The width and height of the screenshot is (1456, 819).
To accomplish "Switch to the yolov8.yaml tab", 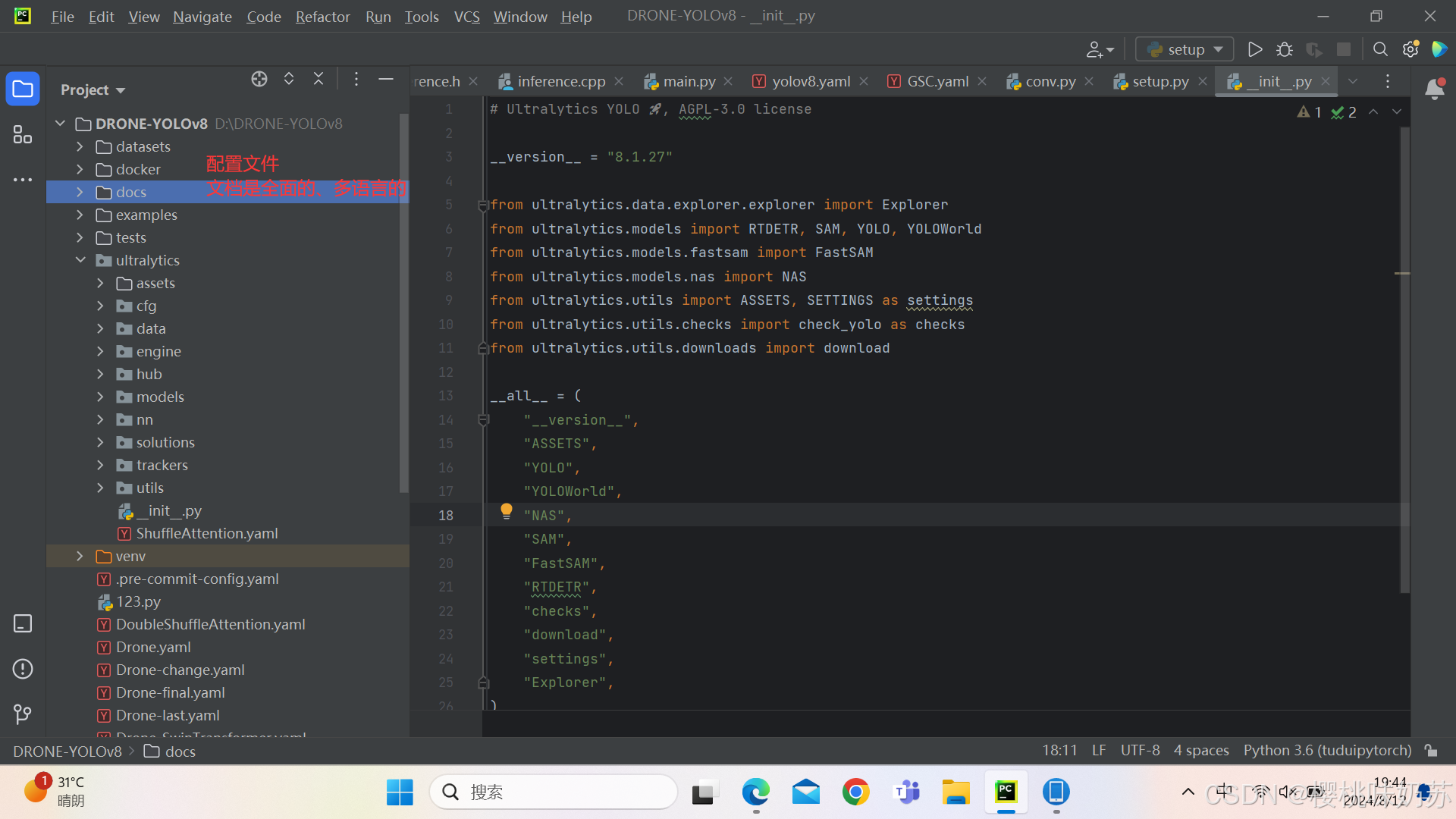I will (810, 81).
